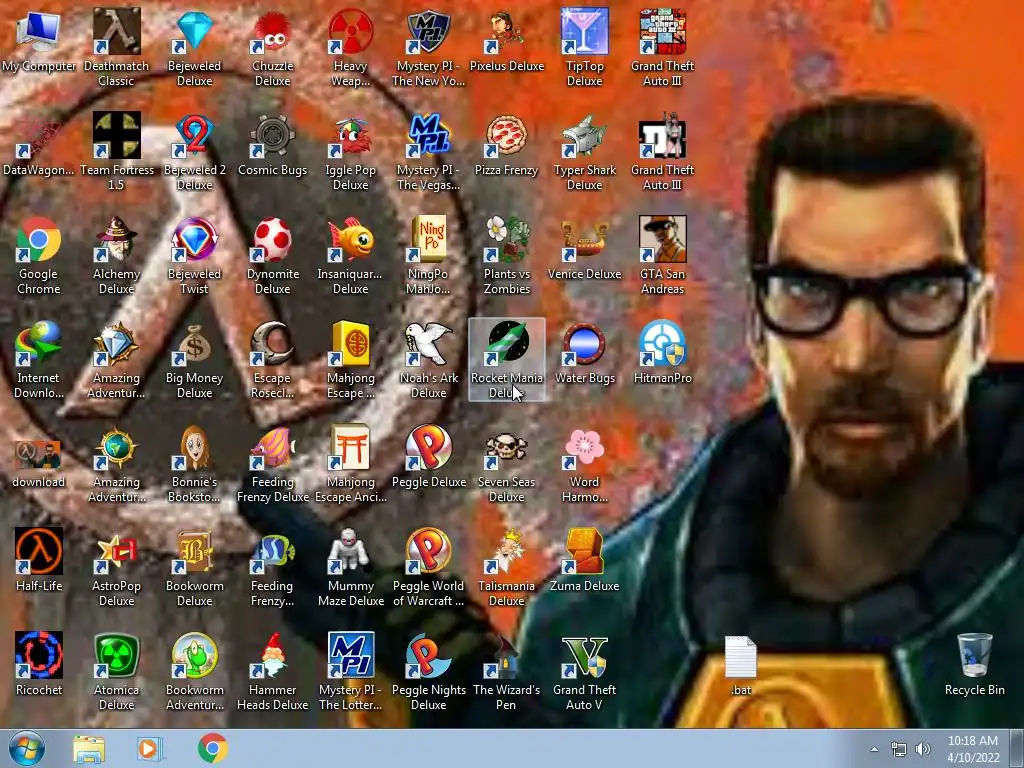The width and height of the screenshot is (1024, 768).
Task: Click Atomica Deluxe icon
Action: click(116, 654)
